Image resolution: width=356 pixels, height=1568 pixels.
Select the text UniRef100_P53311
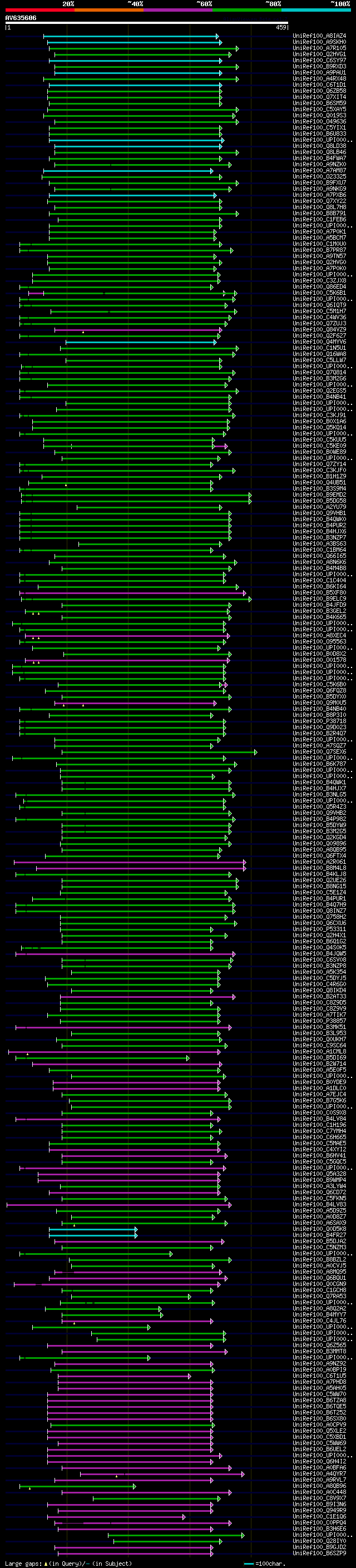(319, 929)
